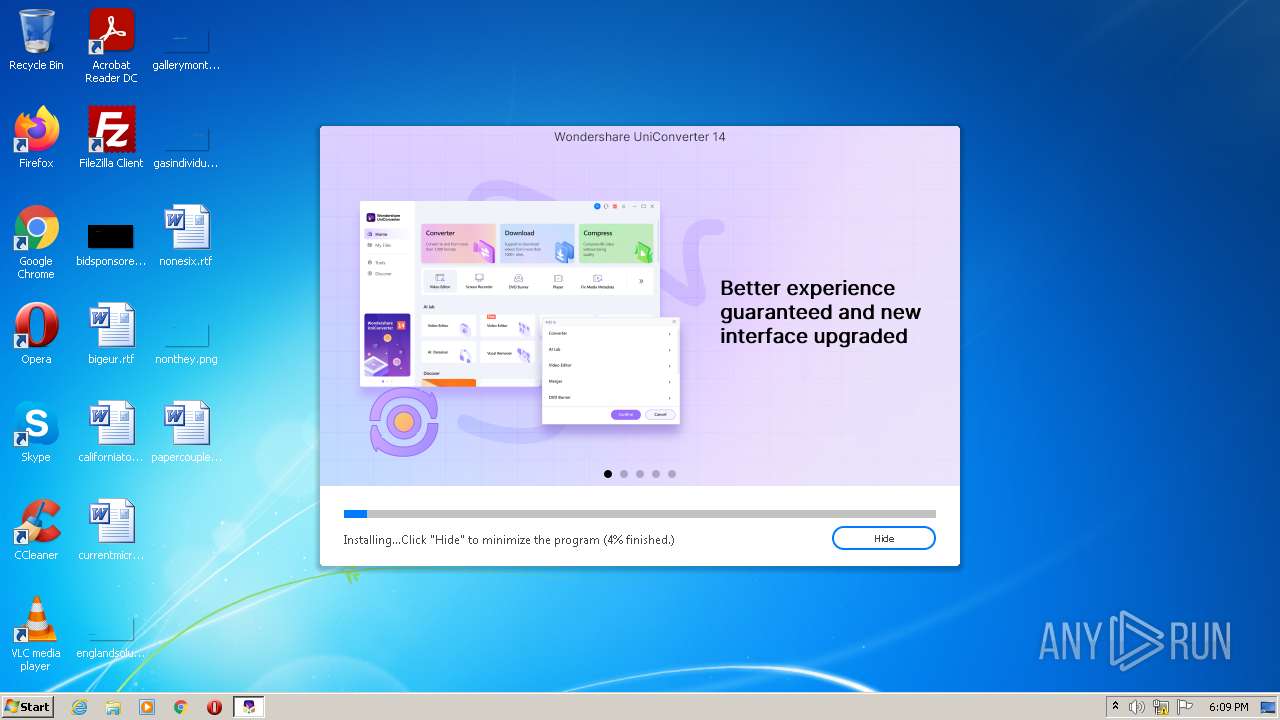Screen dimensions: 1280x720
Task: Select the CCleaner desktop icon
Action: pos(36,530)
